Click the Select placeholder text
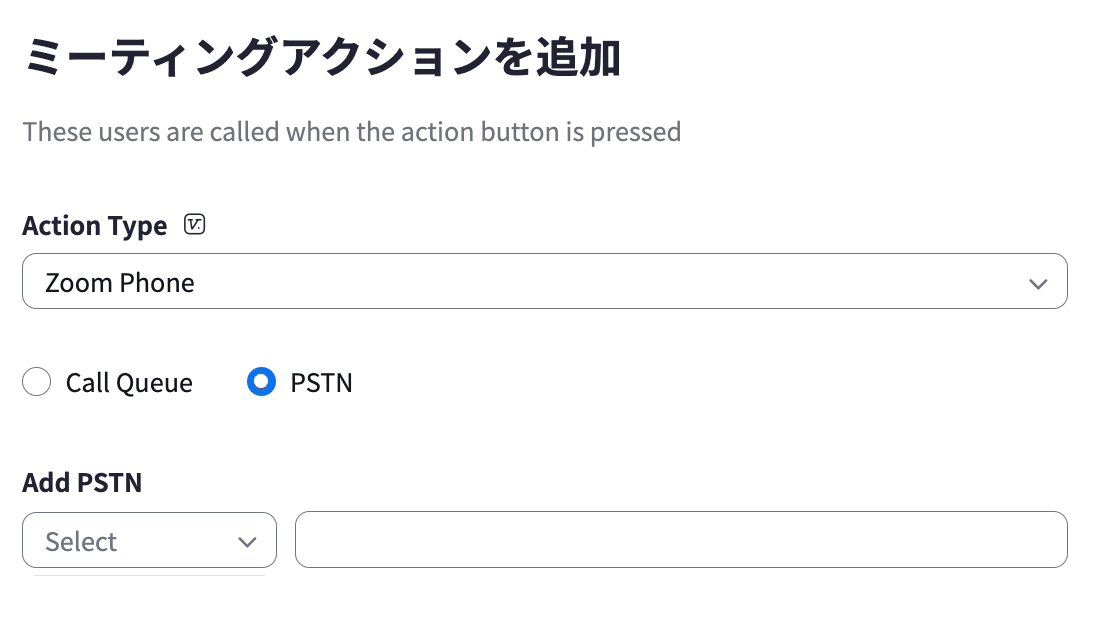This screenshot has width=1106, height=622. coord(81,542)
